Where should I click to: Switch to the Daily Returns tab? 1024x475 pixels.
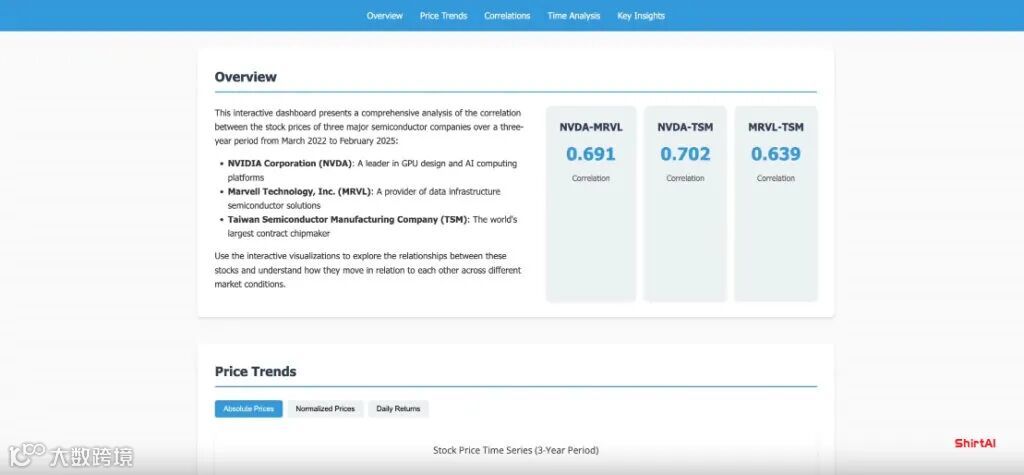398,408
